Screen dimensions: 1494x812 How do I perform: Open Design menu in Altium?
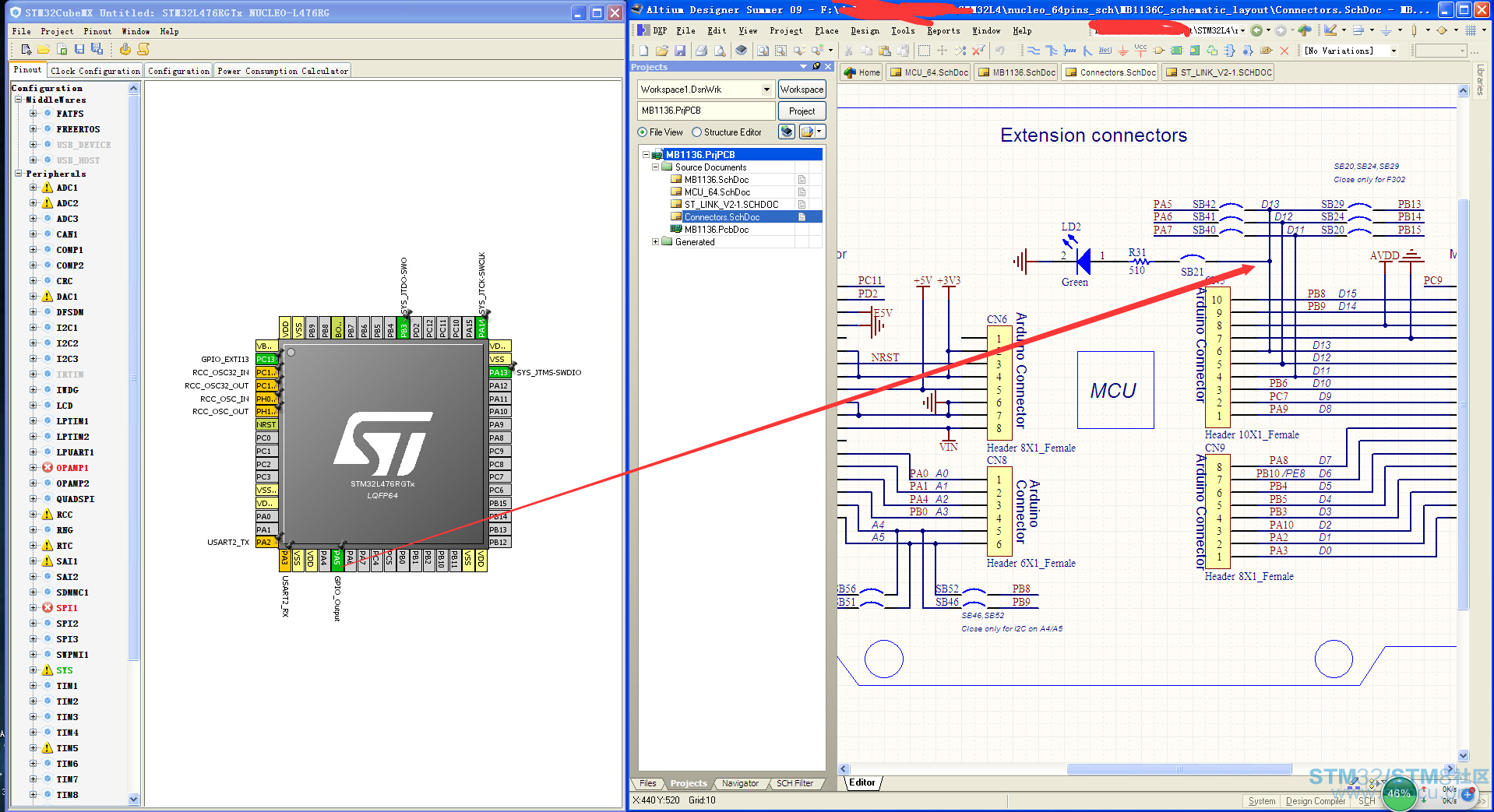pos(865,30)
